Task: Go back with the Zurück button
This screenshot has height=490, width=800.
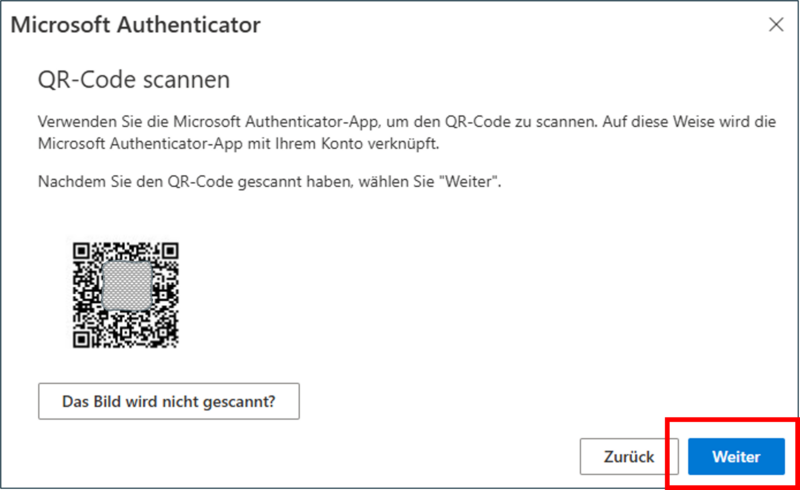Action: tap(629, 456)
